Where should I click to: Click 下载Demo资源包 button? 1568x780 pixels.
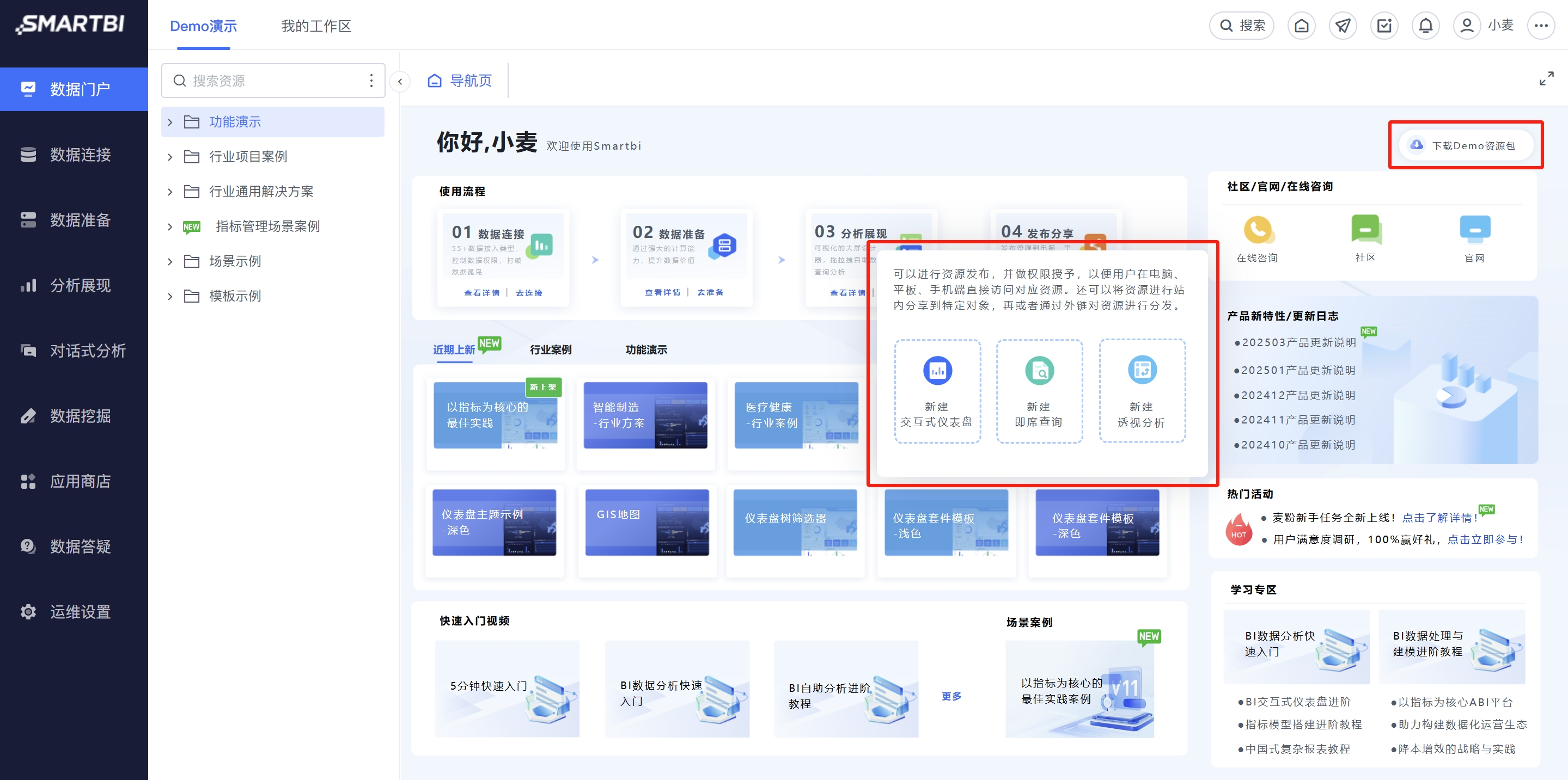tap(1466, 145)
